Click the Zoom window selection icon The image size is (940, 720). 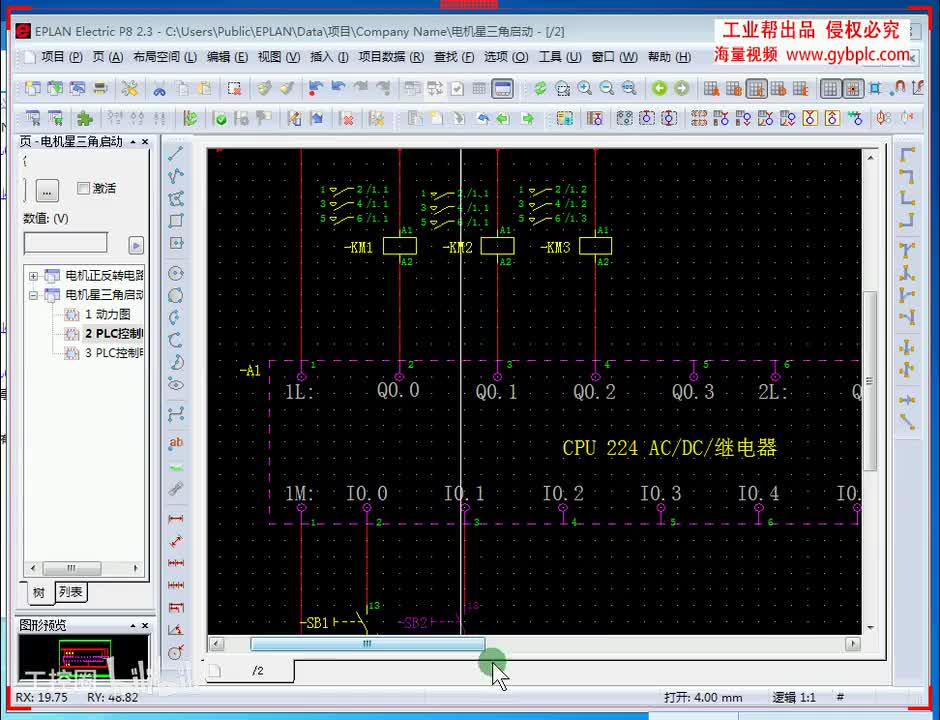[x=562, y=89]
